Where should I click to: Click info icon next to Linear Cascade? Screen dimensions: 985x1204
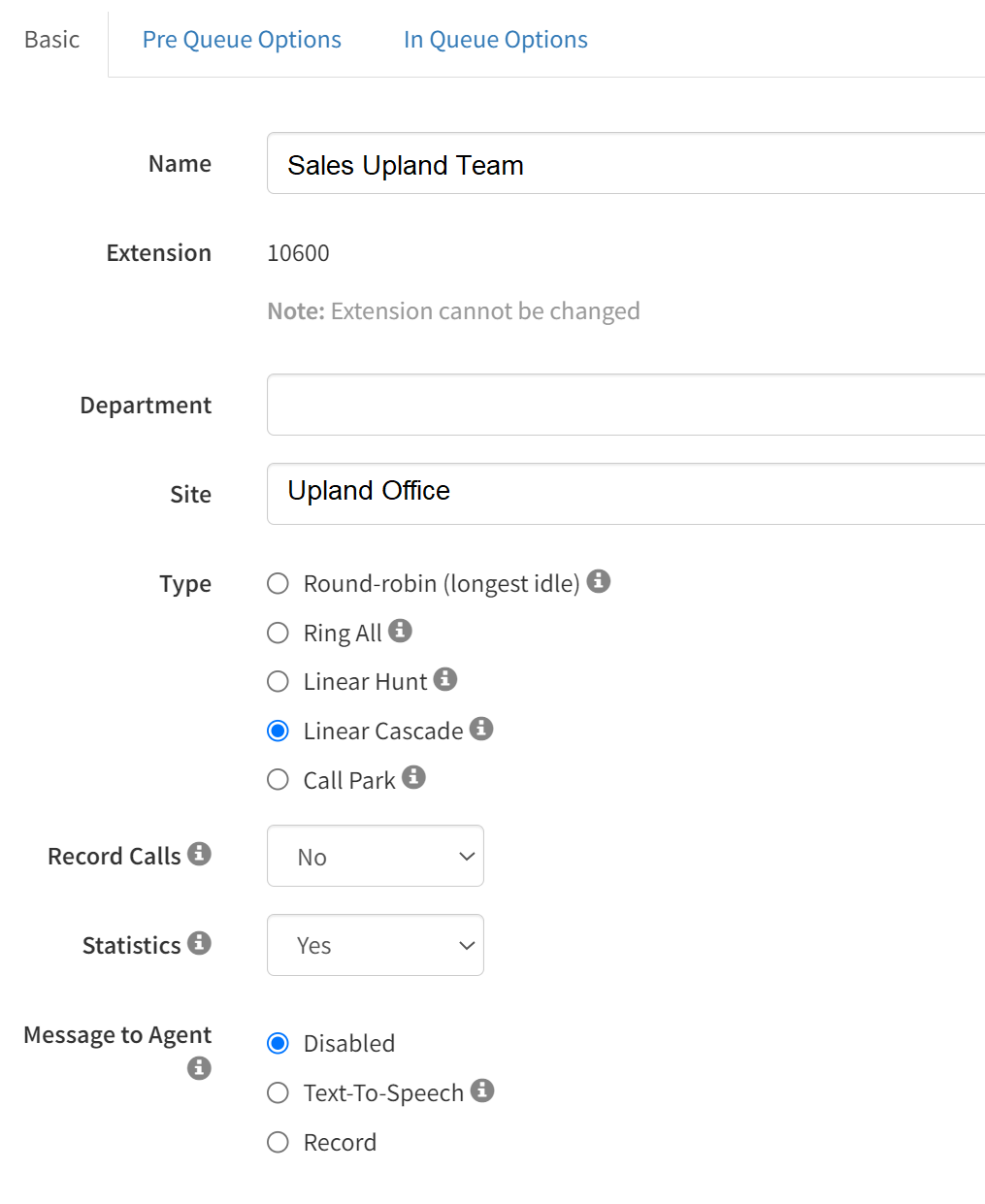click(x=481, y=729)
